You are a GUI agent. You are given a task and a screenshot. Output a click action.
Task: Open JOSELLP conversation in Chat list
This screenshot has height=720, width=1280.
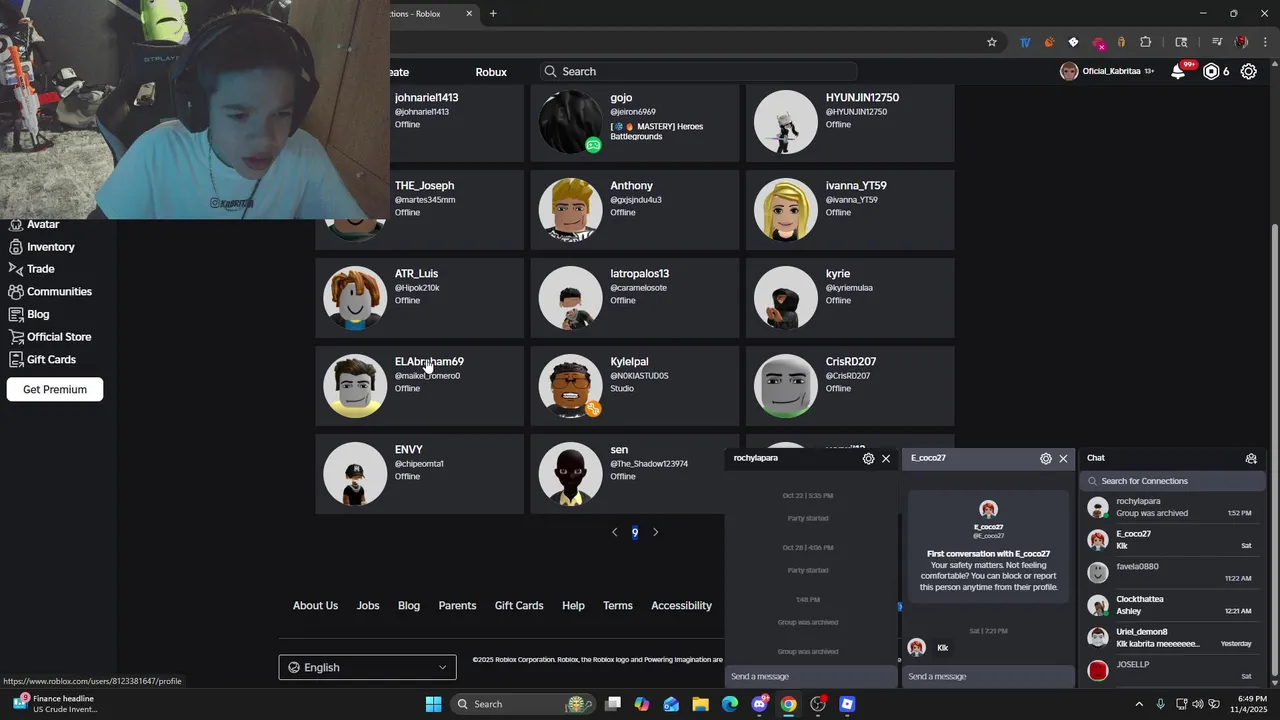(x=1170, y=670)
